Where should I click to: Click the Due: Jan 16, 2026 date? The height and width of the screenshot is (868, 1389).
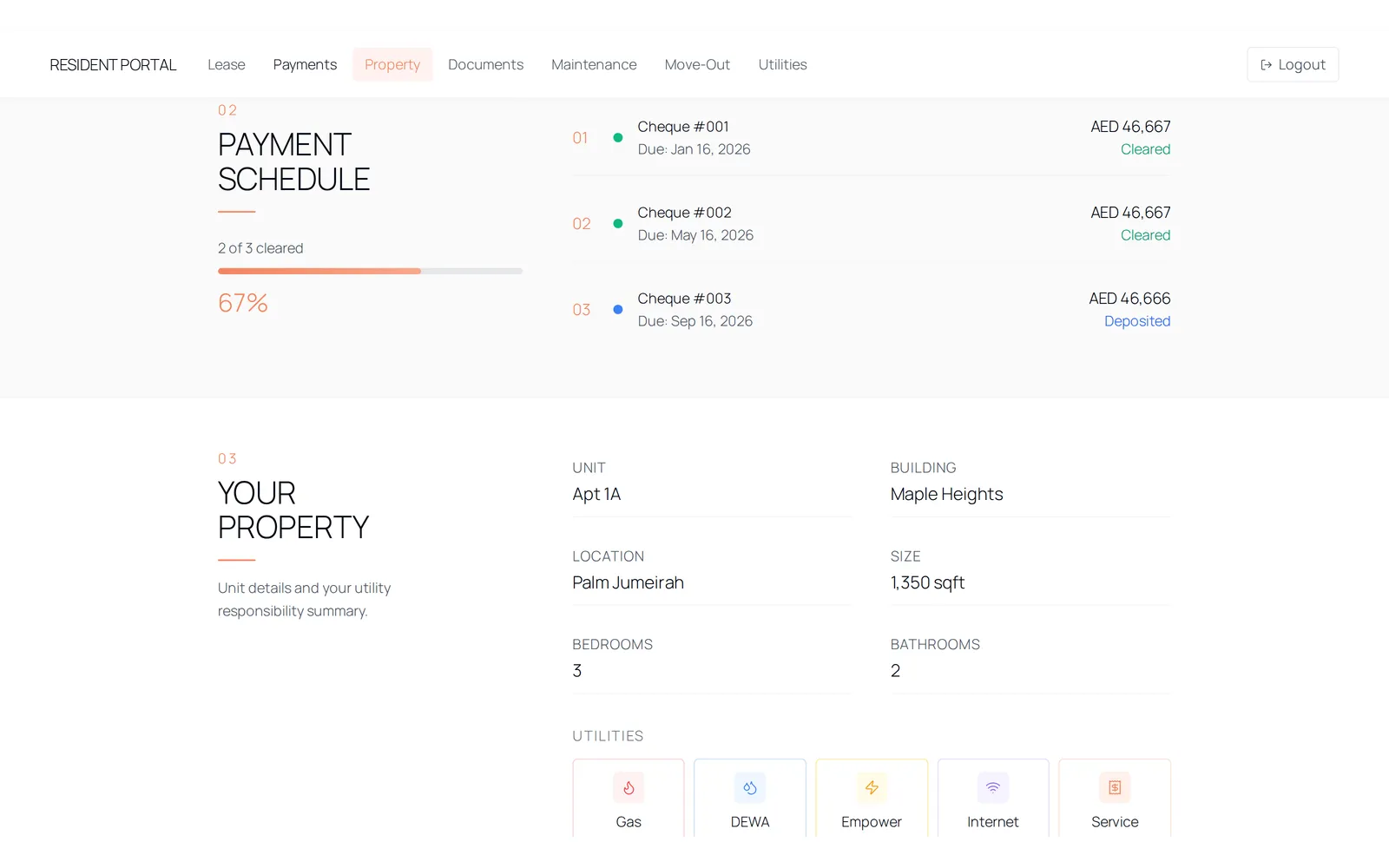(x=694, y=149)
